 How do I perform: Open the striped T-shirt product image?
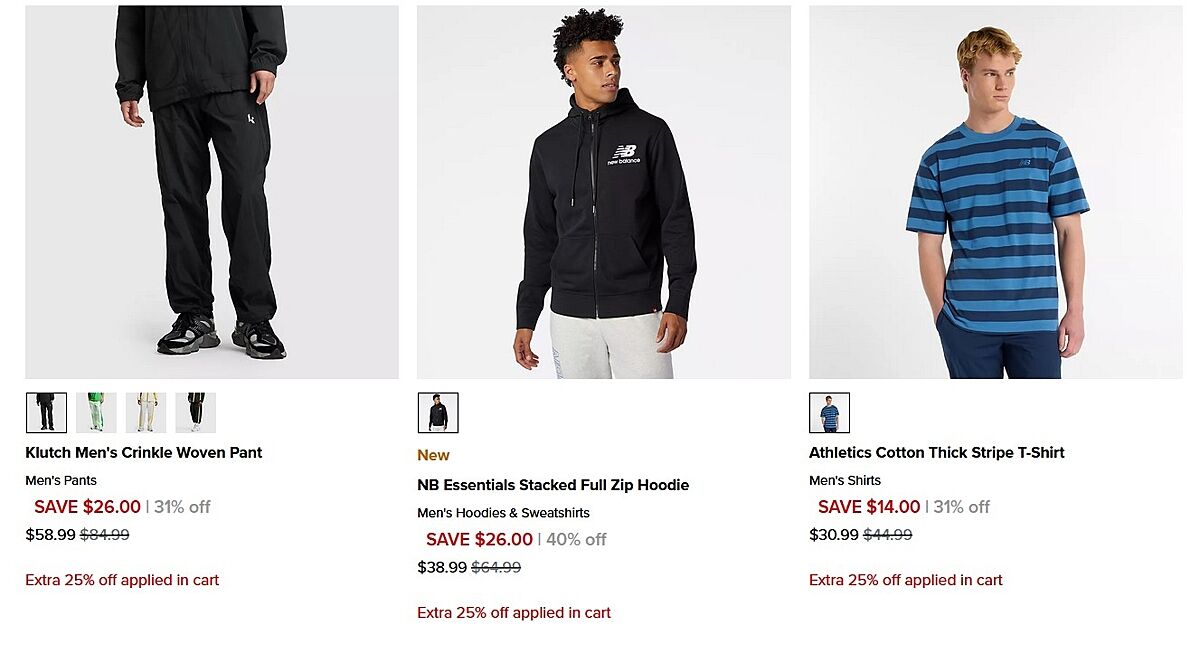coord(995,192)
